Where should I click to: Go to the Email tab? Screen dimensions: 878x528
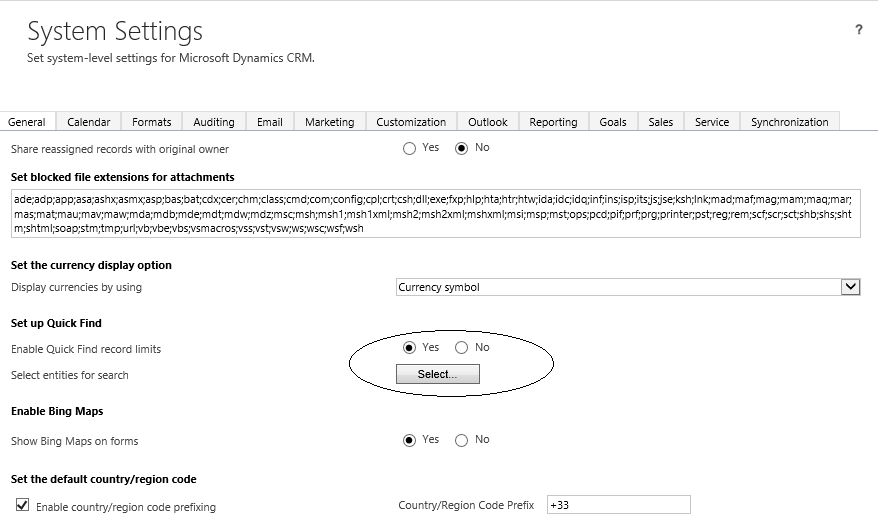coord(270,122)
